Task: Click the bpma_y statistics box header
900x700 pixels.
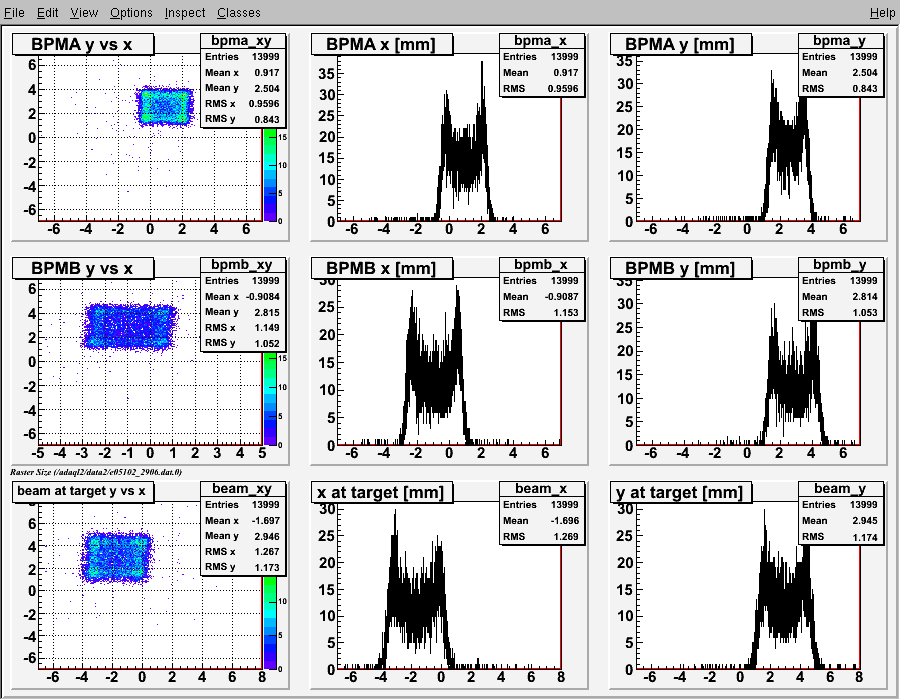Action: click(840, 41)
